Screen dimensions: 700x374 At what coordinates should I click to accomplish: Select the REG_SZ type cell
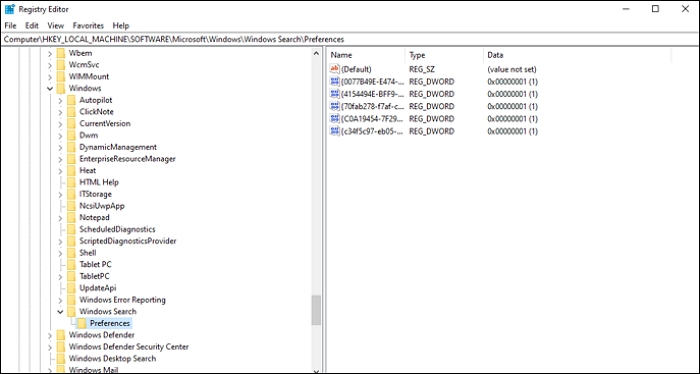coord(421,69)
